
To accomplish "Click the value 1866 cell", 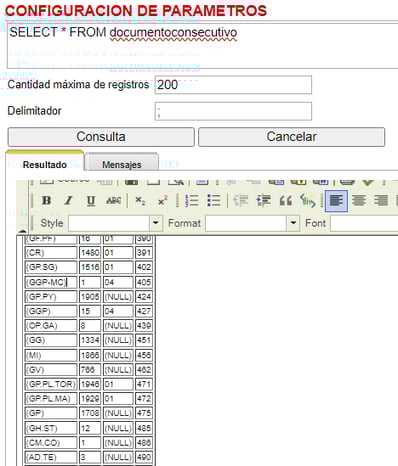I will tap(90, 355).
